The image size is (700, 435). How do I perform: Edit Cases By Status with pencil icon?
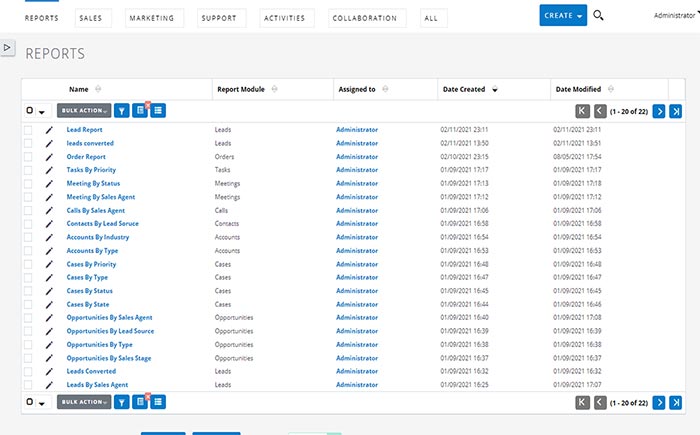point(49,291)
